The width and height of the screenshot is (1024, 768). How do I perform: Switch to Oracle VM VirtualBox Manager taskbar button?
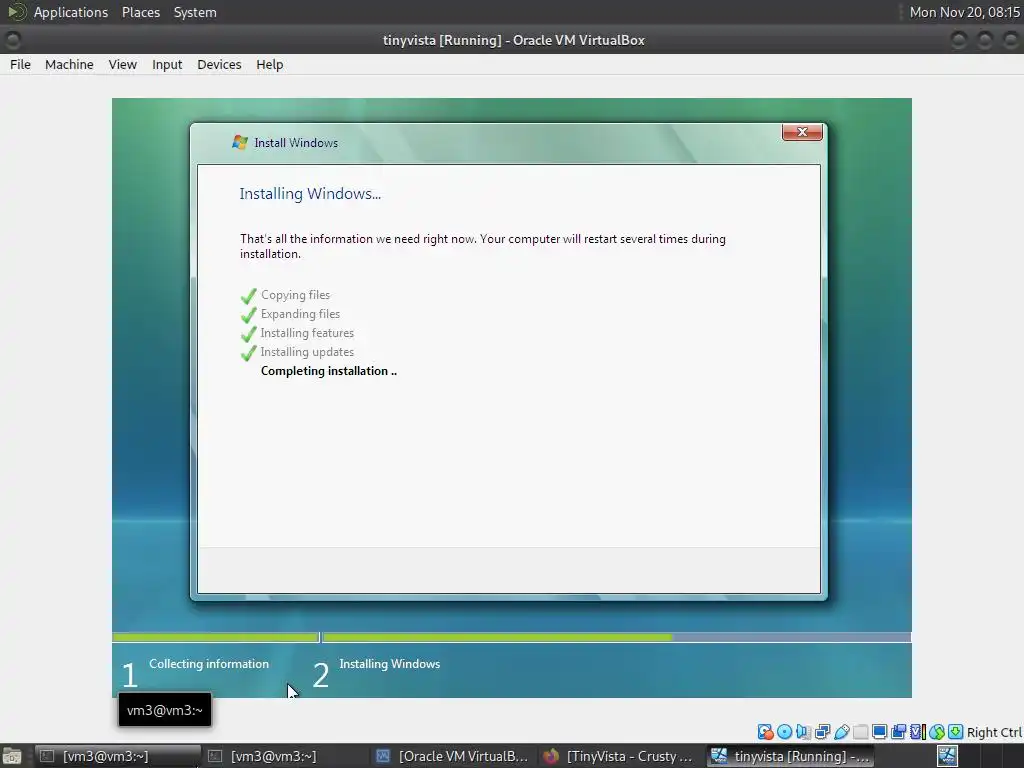click(453, 756)
